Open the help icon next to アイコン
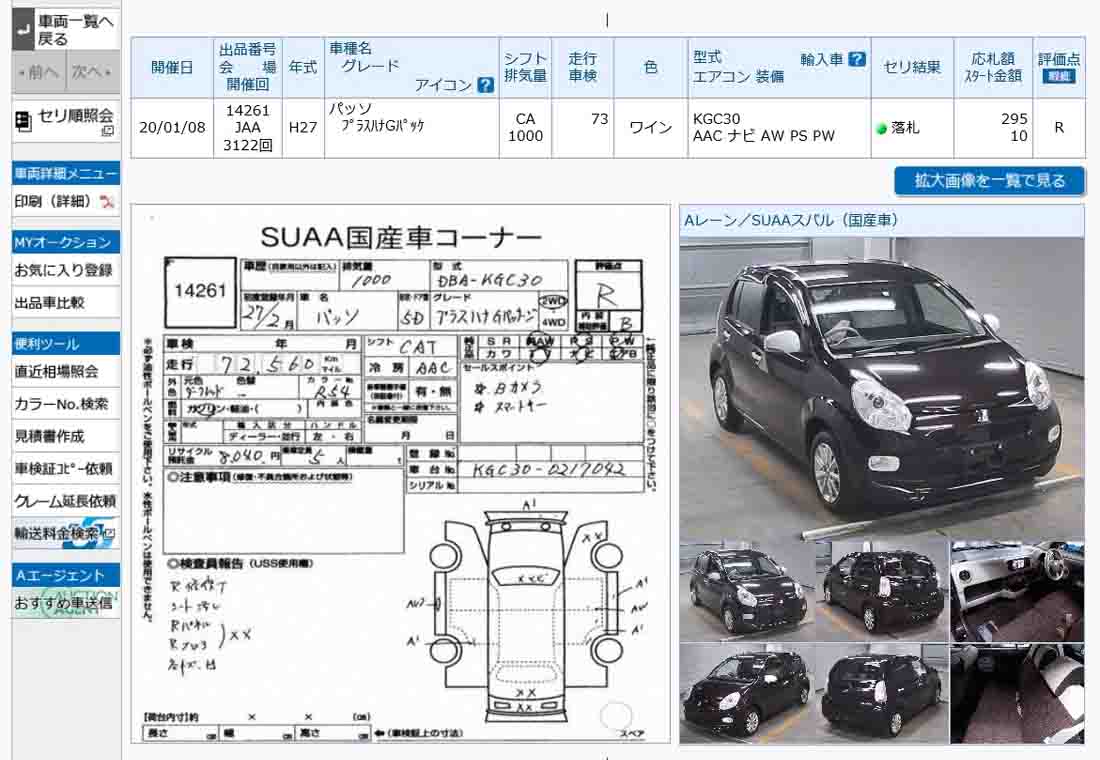Image resolution: width=1100 pixels, height=760 pixels. pyautogui.click(x=485, y=85)
